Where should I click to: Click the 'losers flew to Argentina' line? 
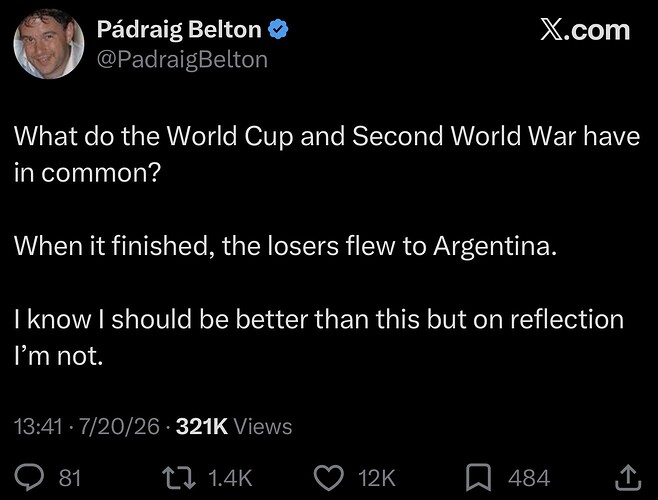[285, 246]
